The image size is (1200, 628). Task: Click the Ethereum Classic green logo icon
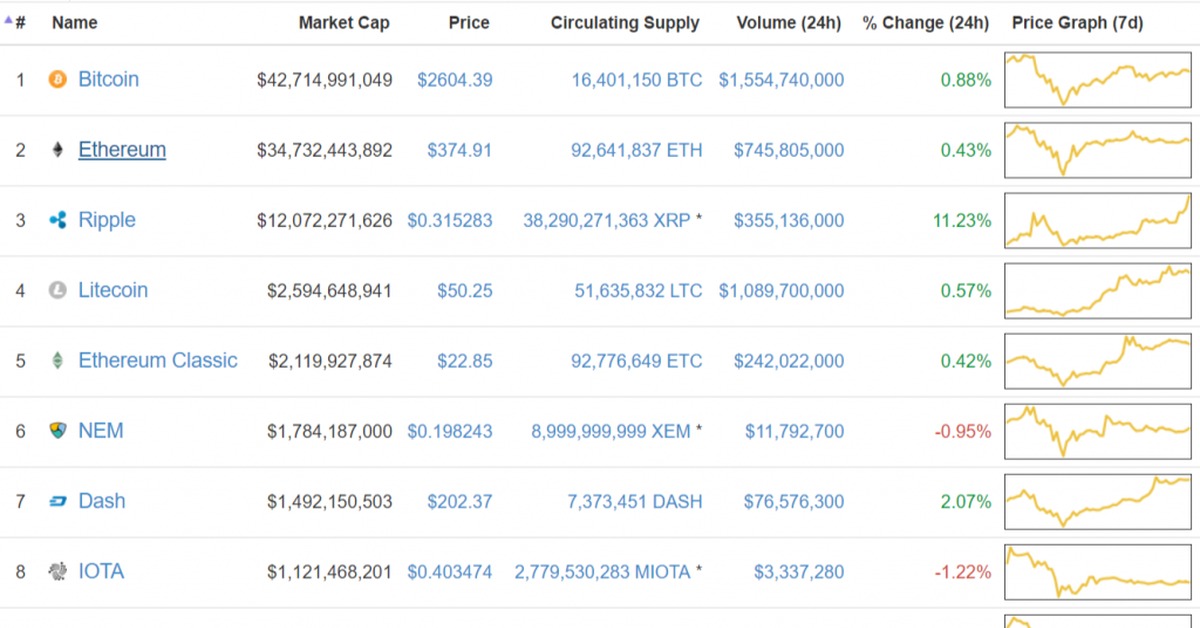58,360
